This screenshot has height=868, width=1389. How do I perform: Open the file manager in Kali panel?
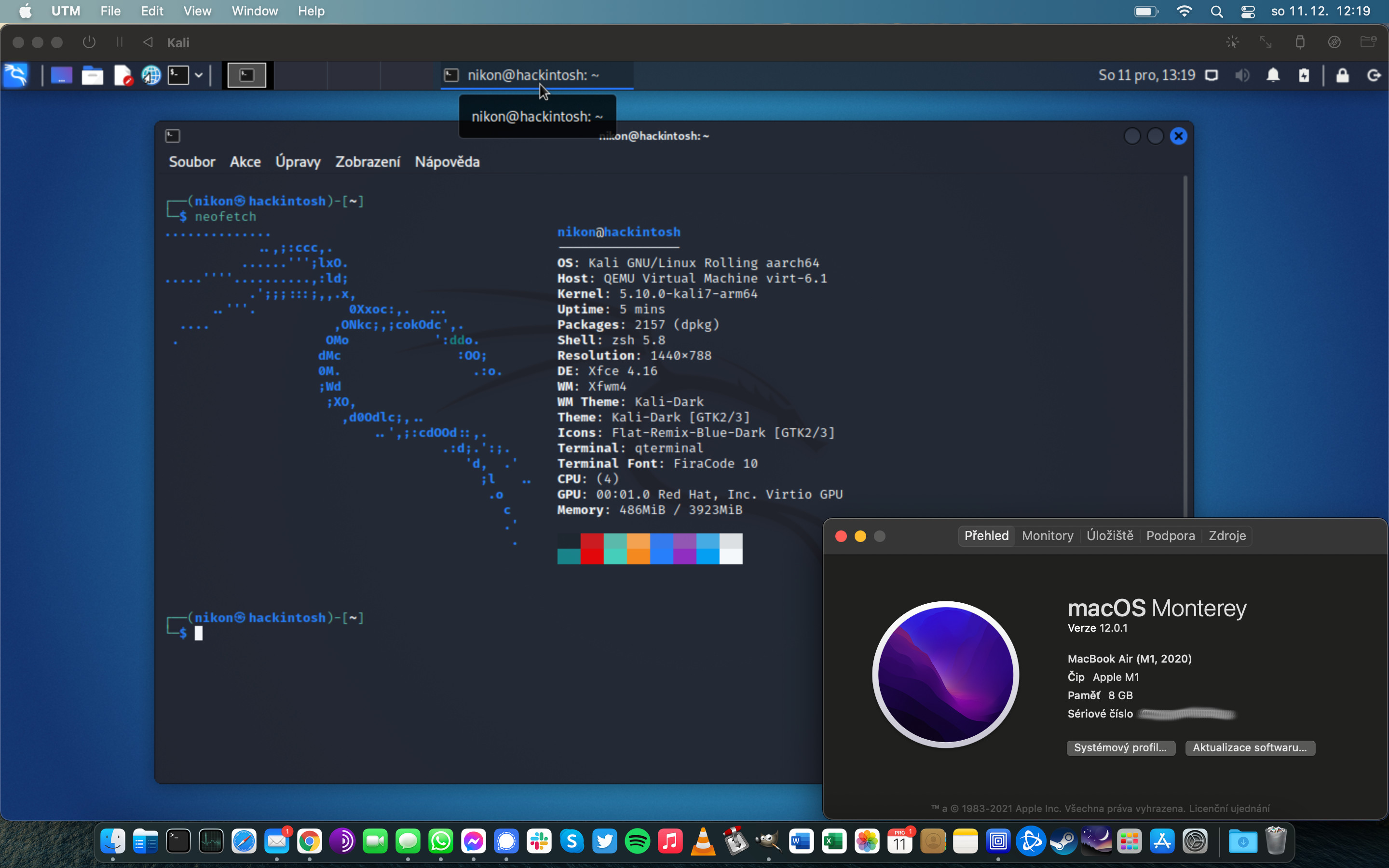(92, 75)
